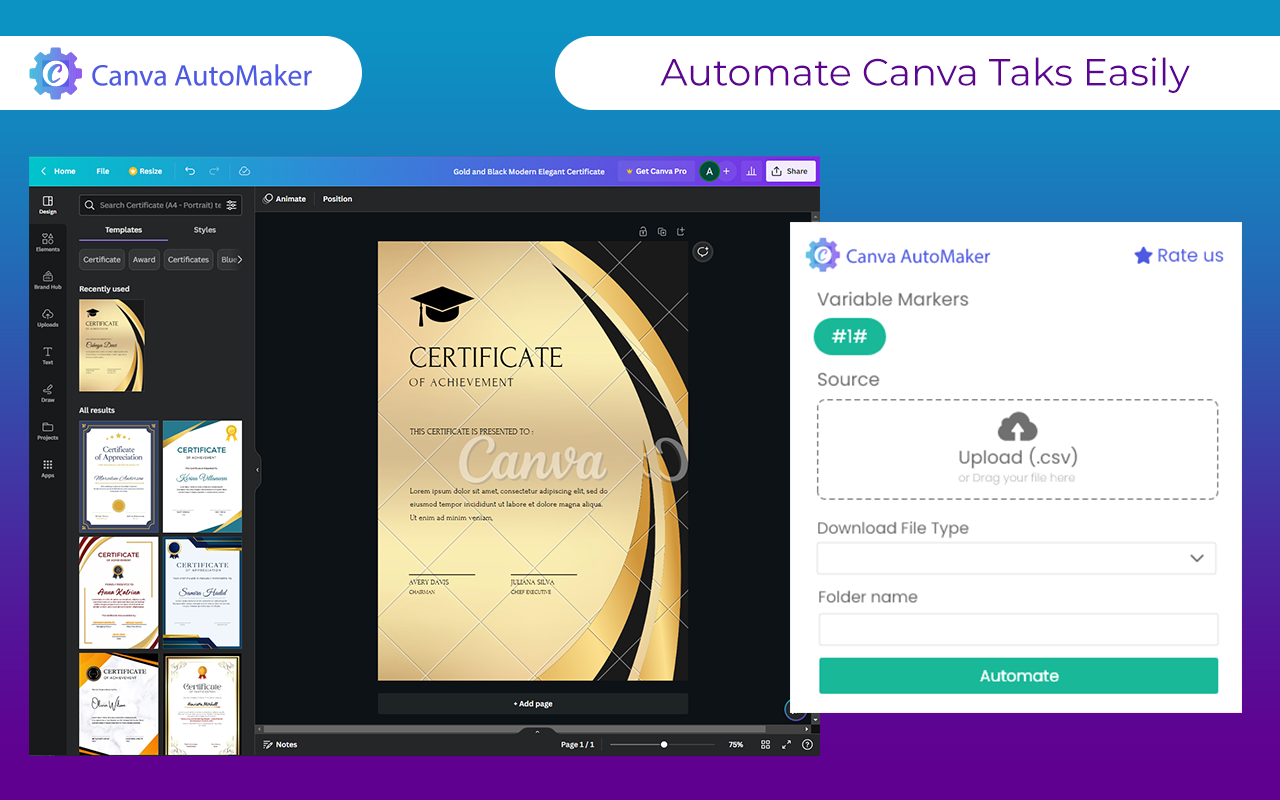Click the #1# variable marker

coord(849,337)
